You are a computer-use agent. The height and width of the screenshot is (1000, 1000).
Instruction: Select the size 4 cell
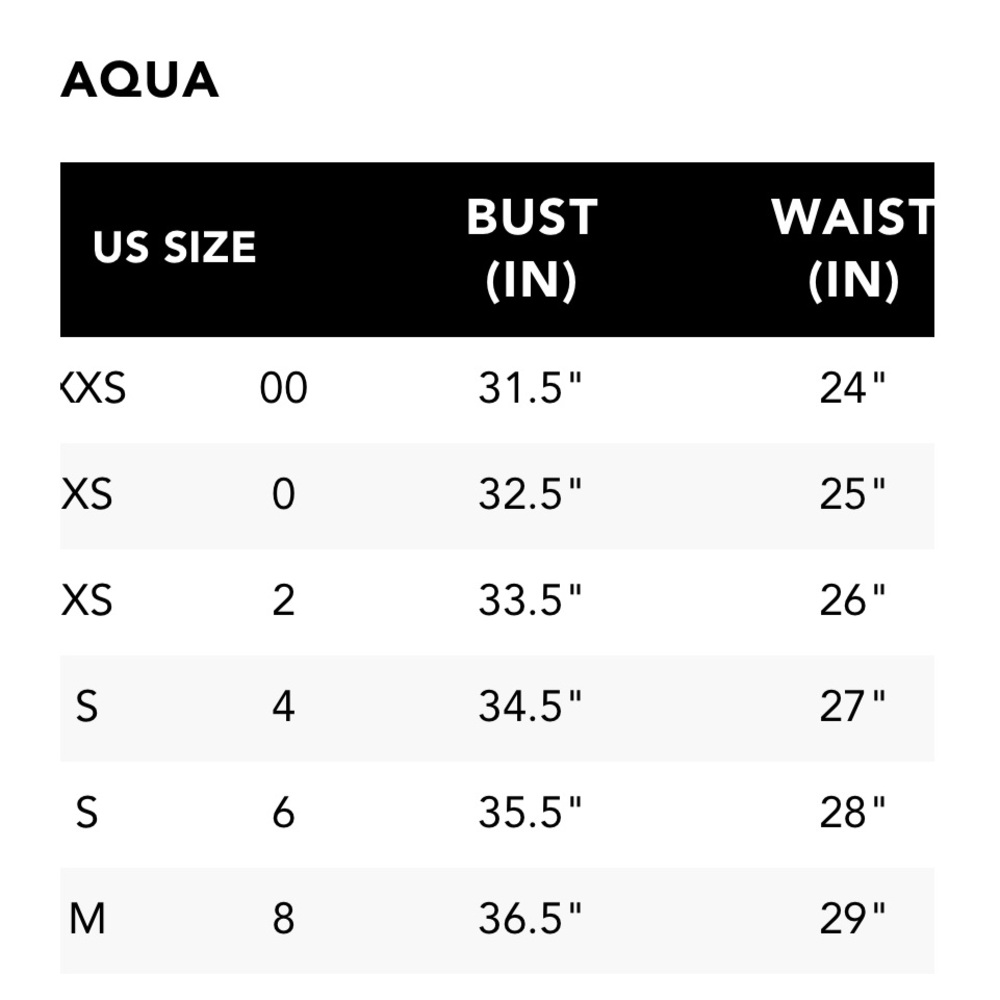tap(284, 707)
